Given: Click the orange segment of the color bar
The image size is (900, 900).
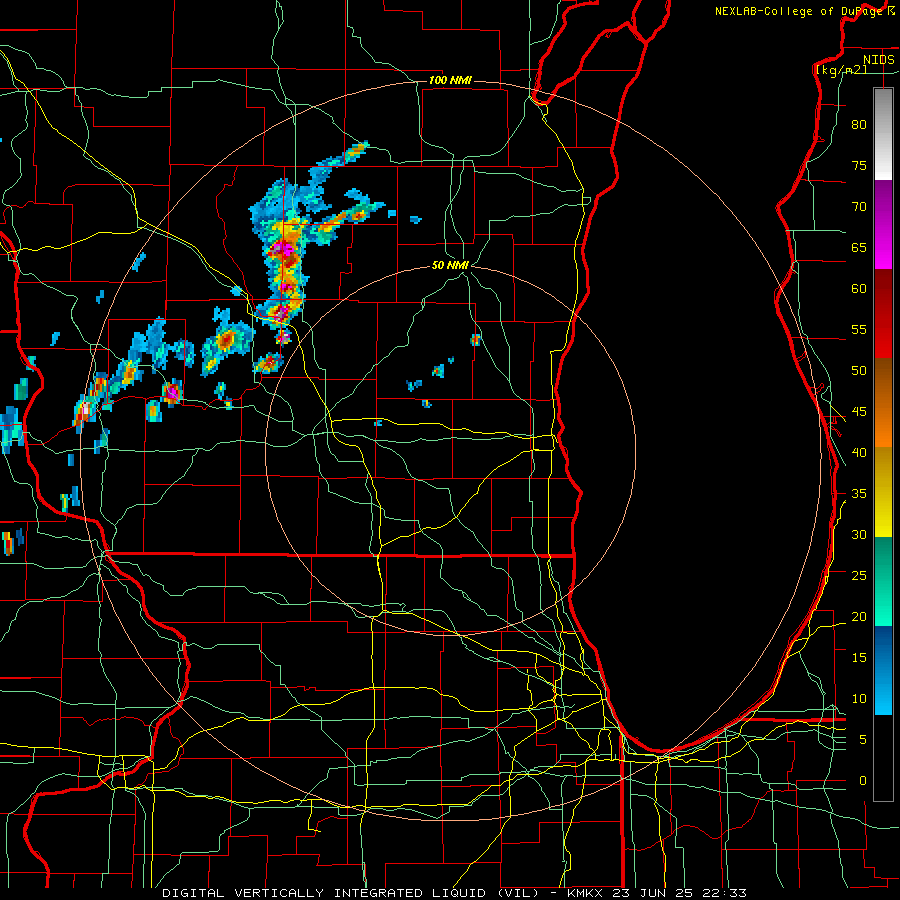Looking at the screenshot, I should (883, 402).
